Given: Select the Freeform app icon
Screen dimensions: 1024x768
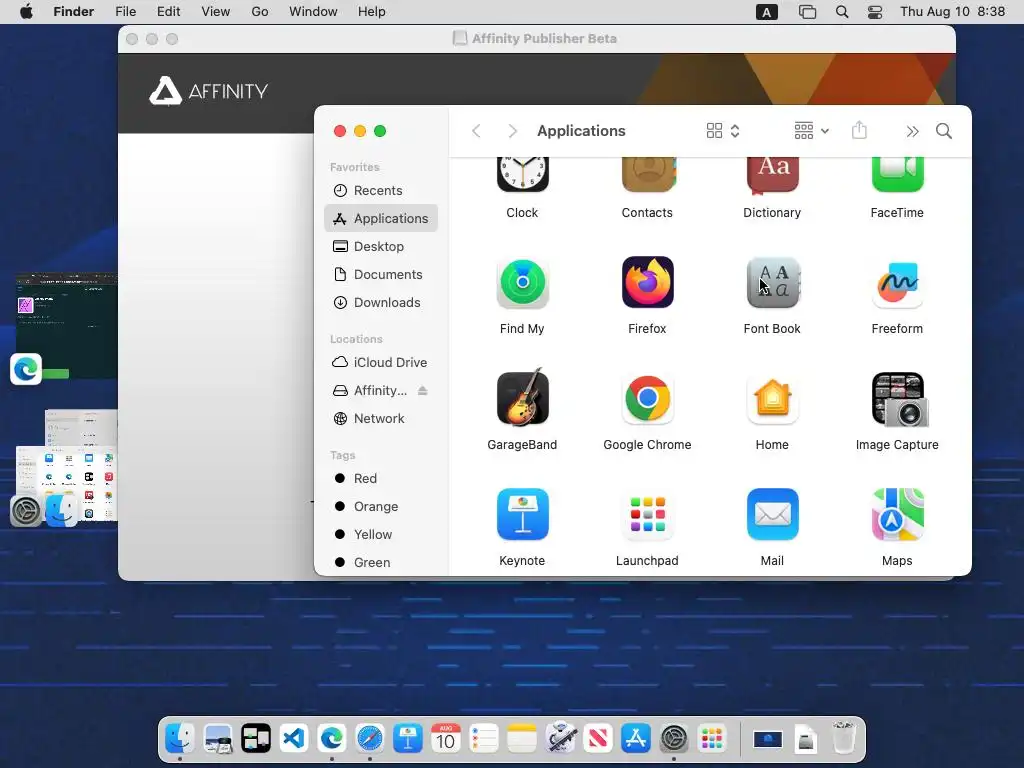Looking at the screenshot, I should pyautogui.click(x=897, y=284).
